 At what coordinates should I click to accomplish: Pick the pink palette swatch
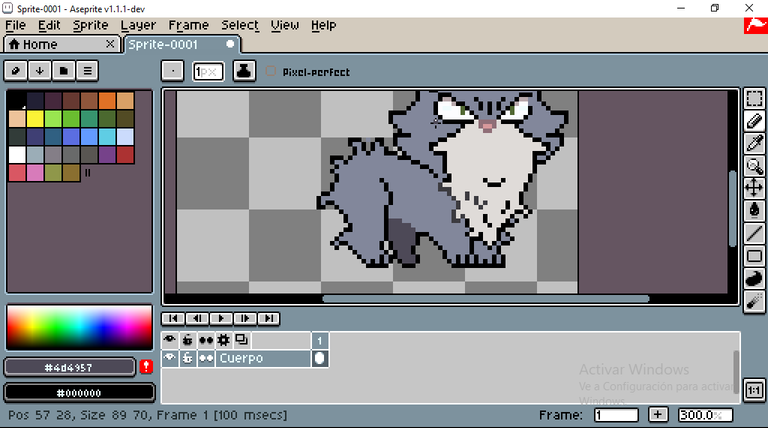[35, 173]
